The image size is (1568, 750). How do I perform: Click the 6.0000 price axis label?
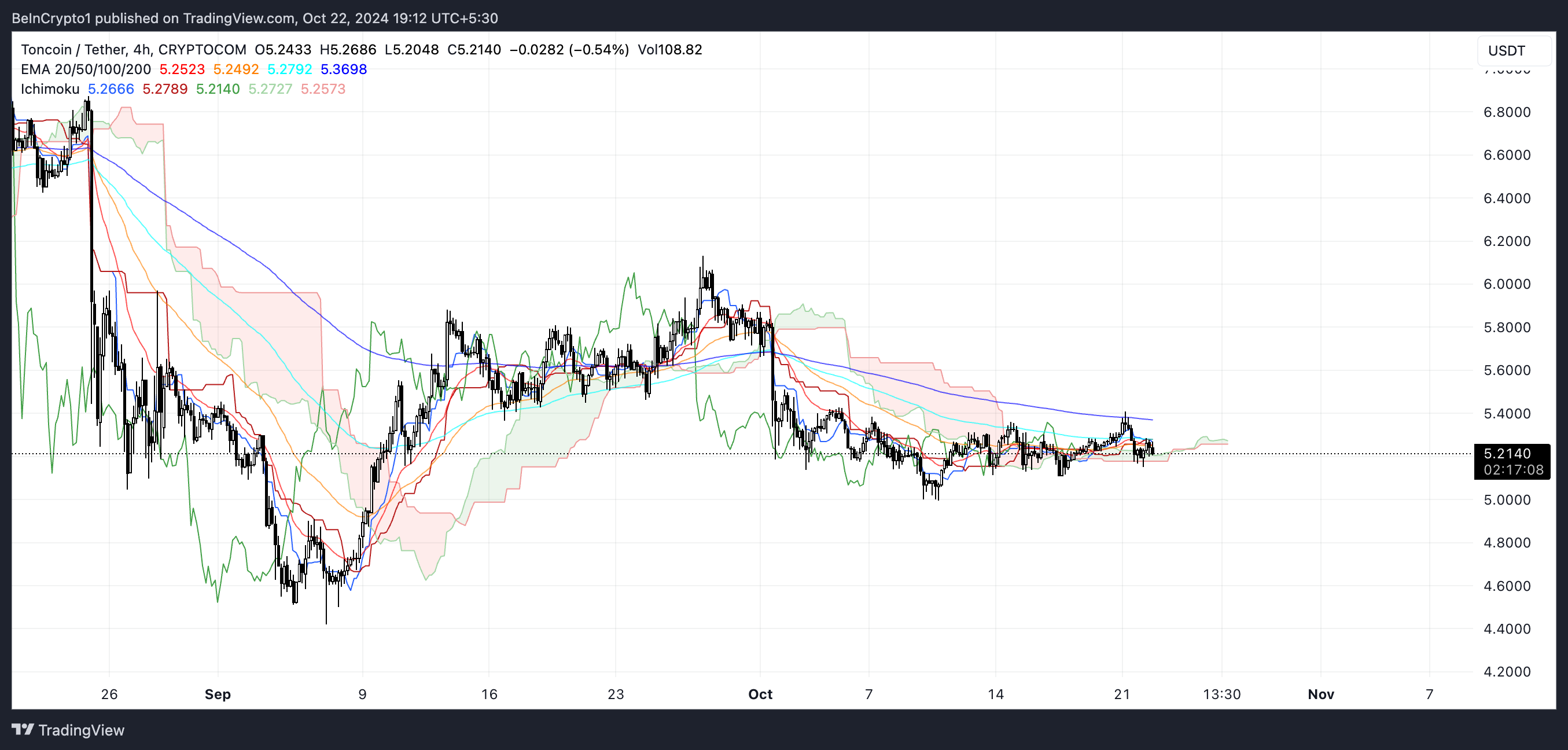1507,284
